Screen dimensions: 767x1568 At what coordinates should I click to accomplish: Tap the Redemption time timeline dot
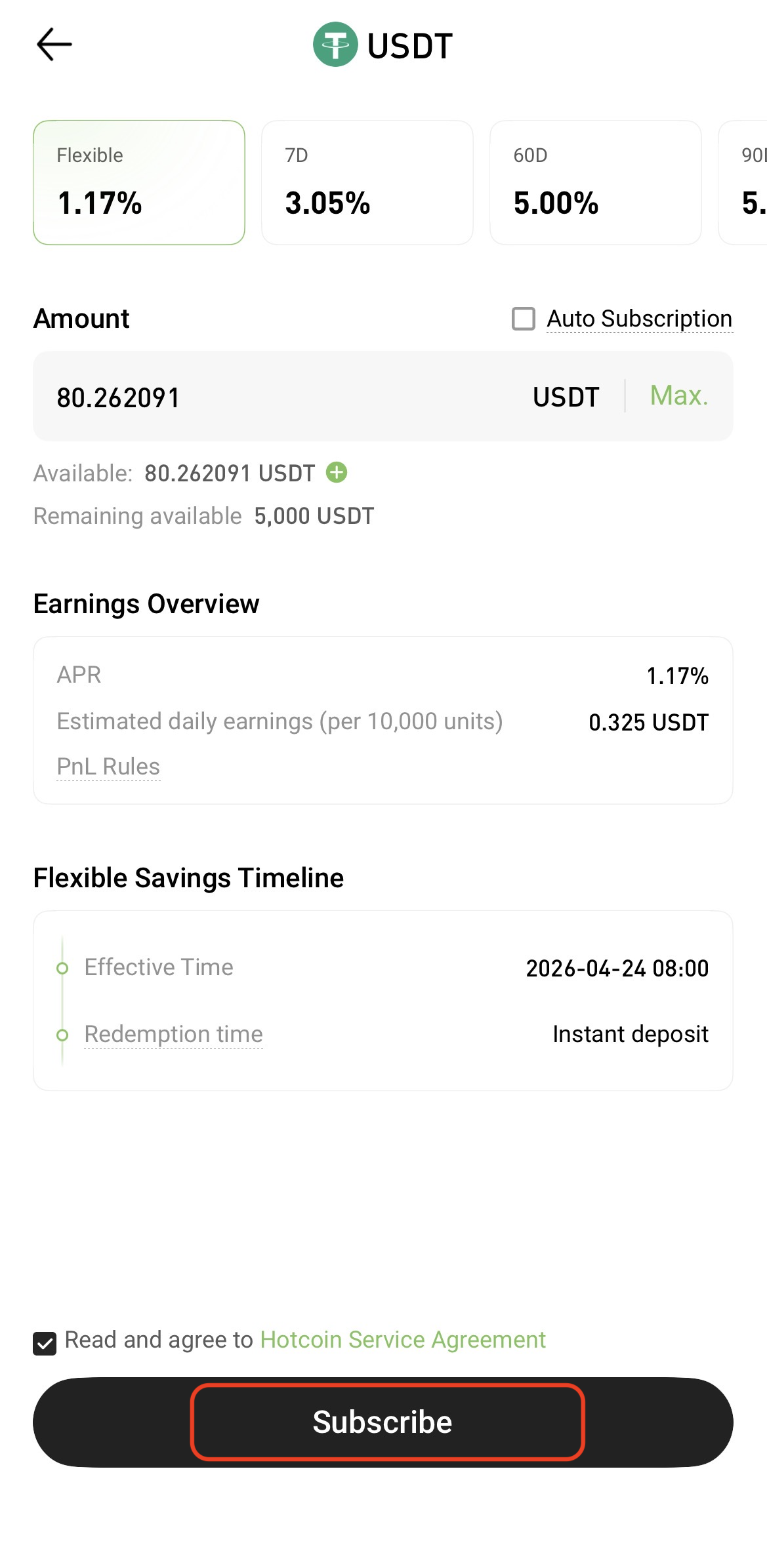[x=62, y=1035]
